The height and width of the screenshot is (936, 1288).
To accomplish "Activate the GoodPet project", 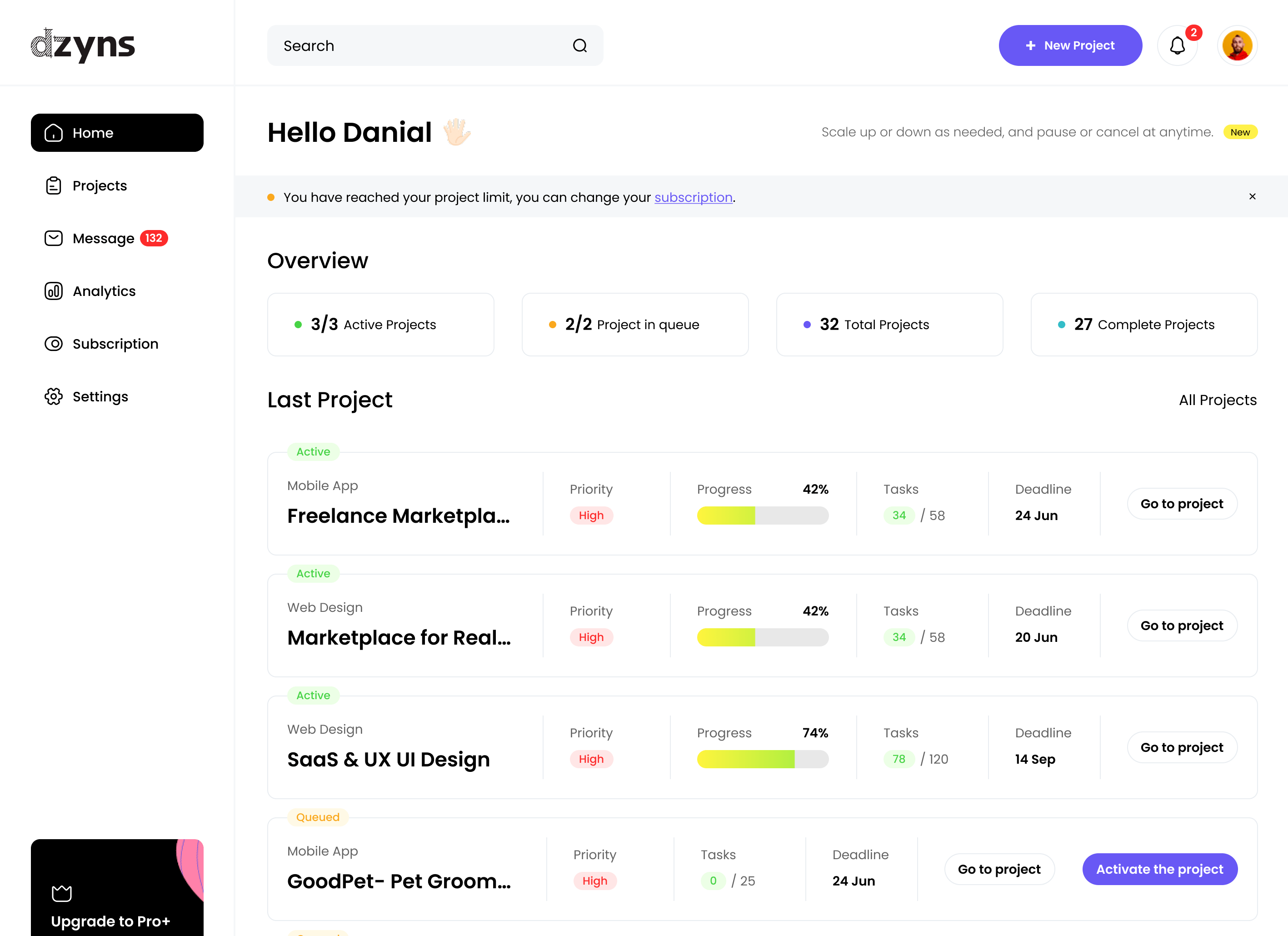I will click(1160, 869).
